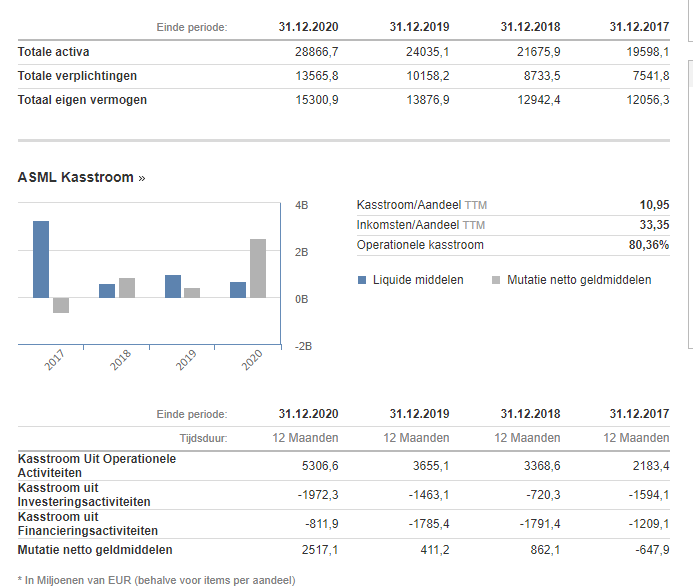Click the value 24035,1 in 2019 column
Image resolution: width=693 pixels, height=586 pixels.
[x=428, y=52]
